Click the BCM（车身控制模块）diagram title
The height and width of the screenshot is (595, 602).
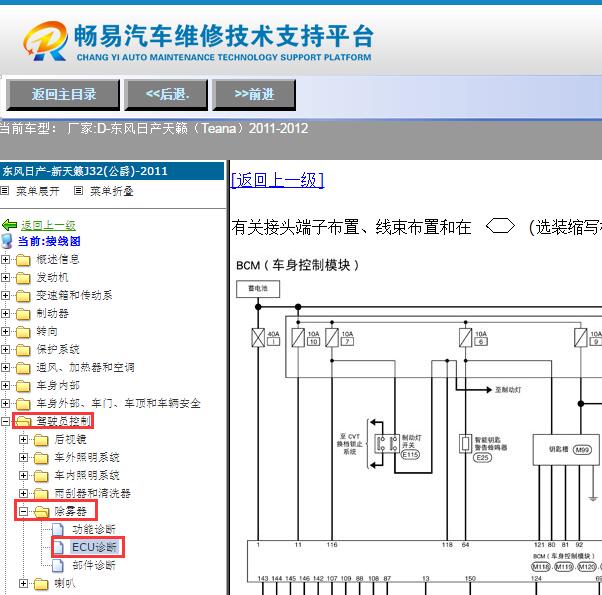pos(298,265)
